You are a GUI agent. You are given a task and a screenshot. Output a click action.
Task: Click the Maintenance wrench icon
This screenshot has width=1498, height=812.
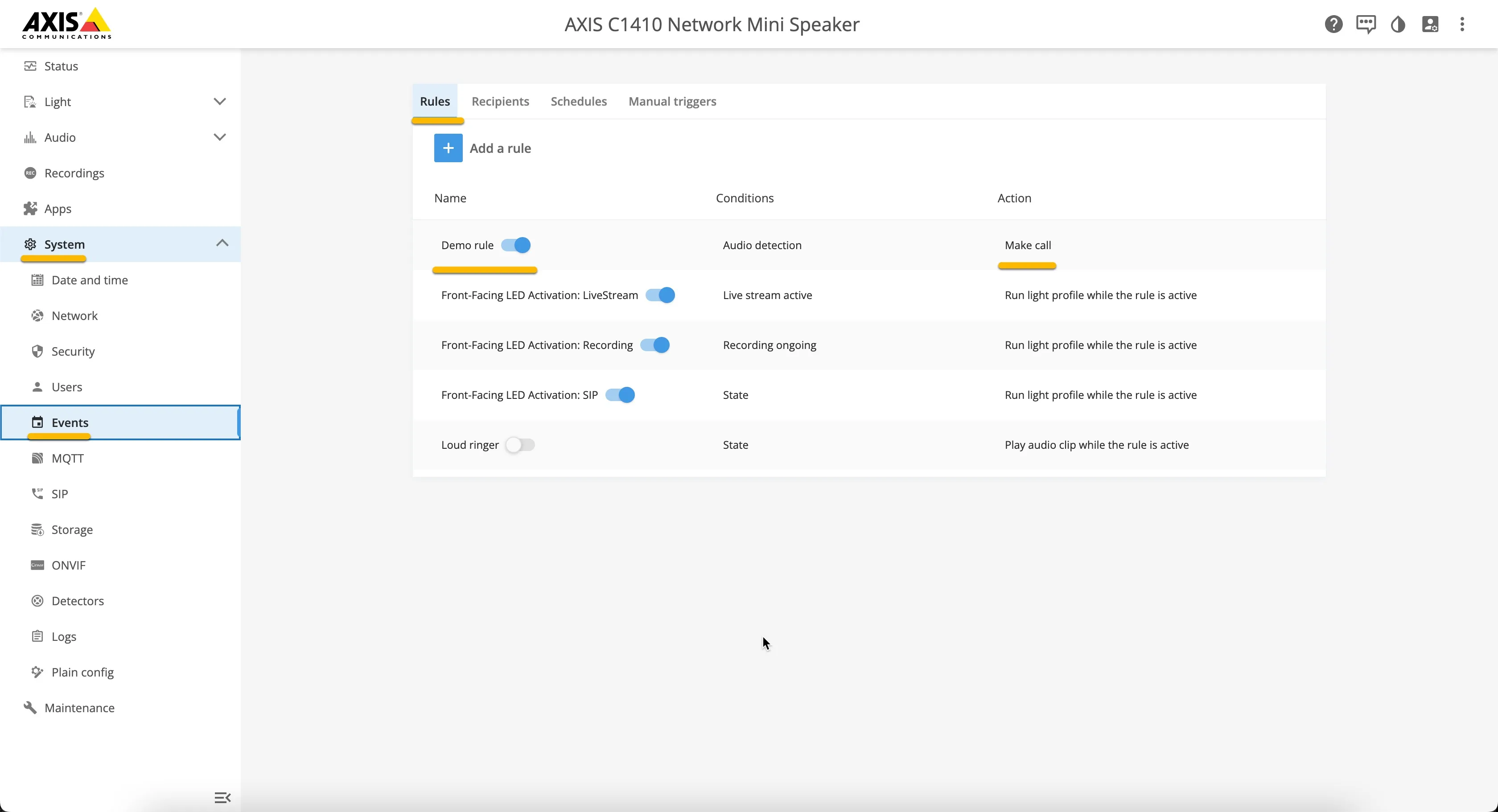click(x=30, y=708)
